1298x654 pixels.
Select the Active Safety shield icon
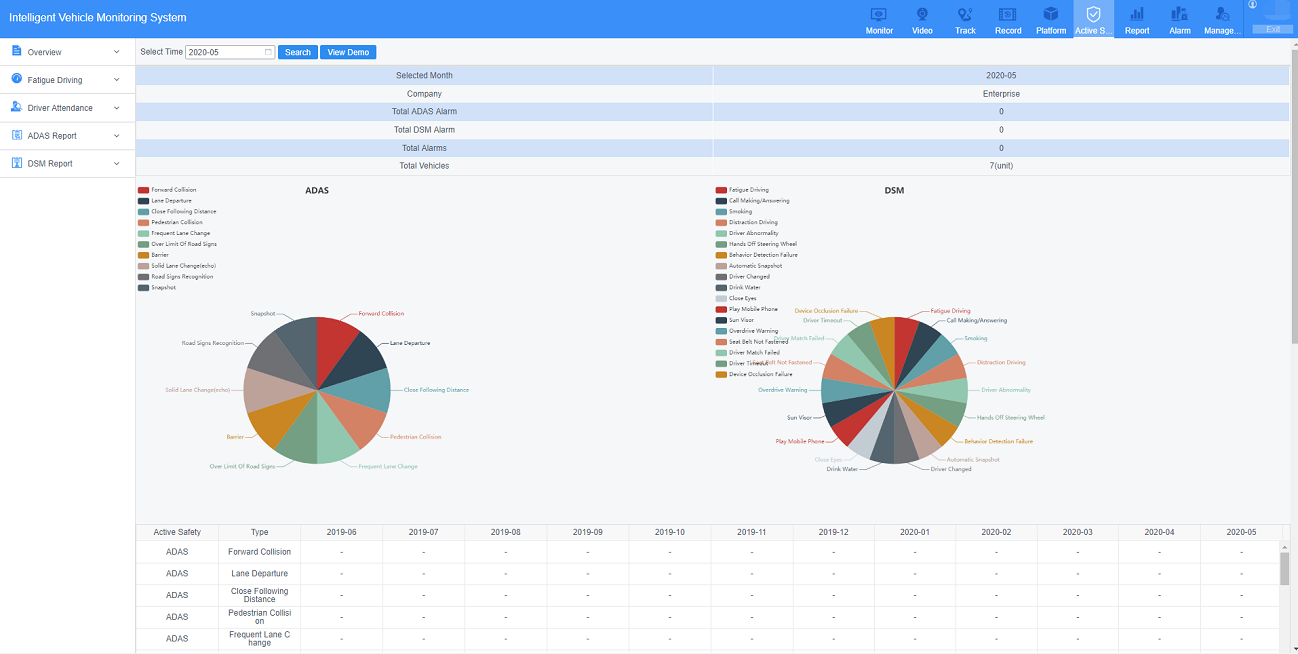[1094, 14]
